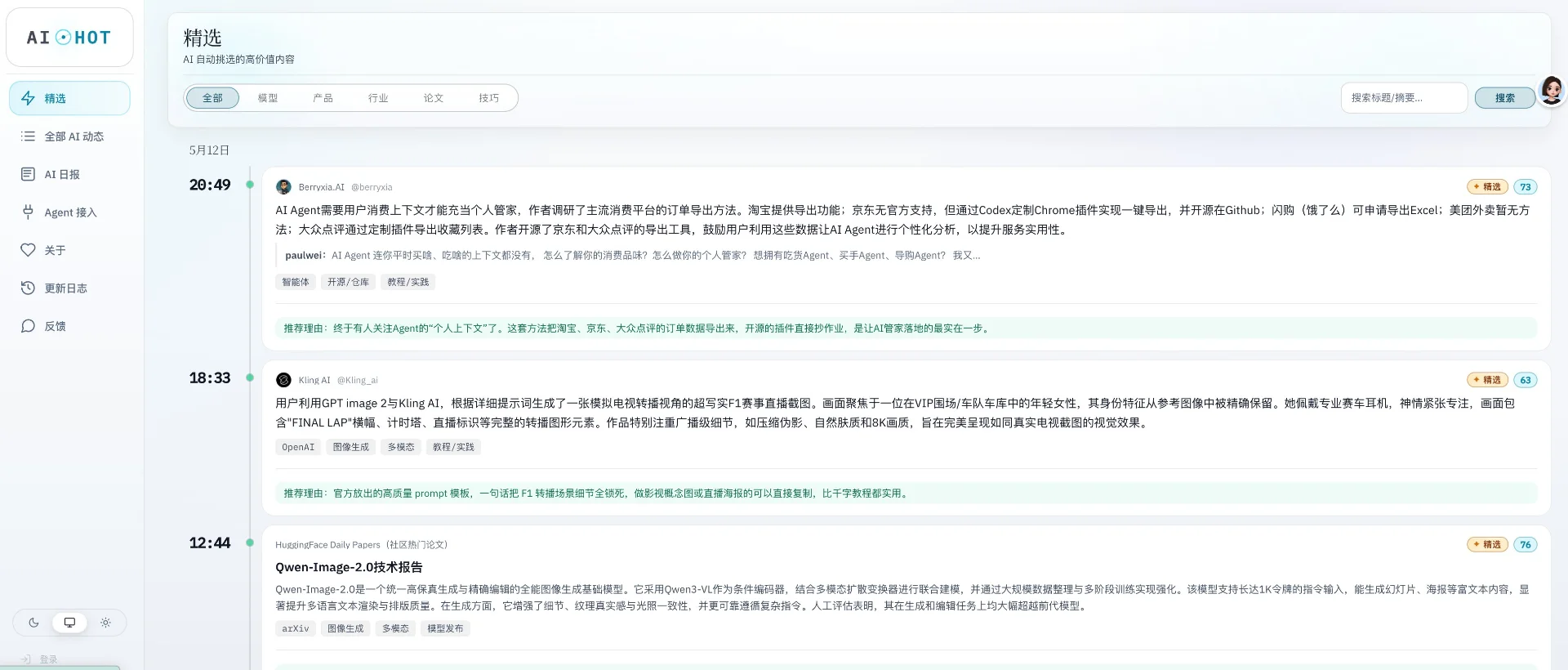
Task: Click the 20:49 timestamp
Action: [x=210, y=185]
